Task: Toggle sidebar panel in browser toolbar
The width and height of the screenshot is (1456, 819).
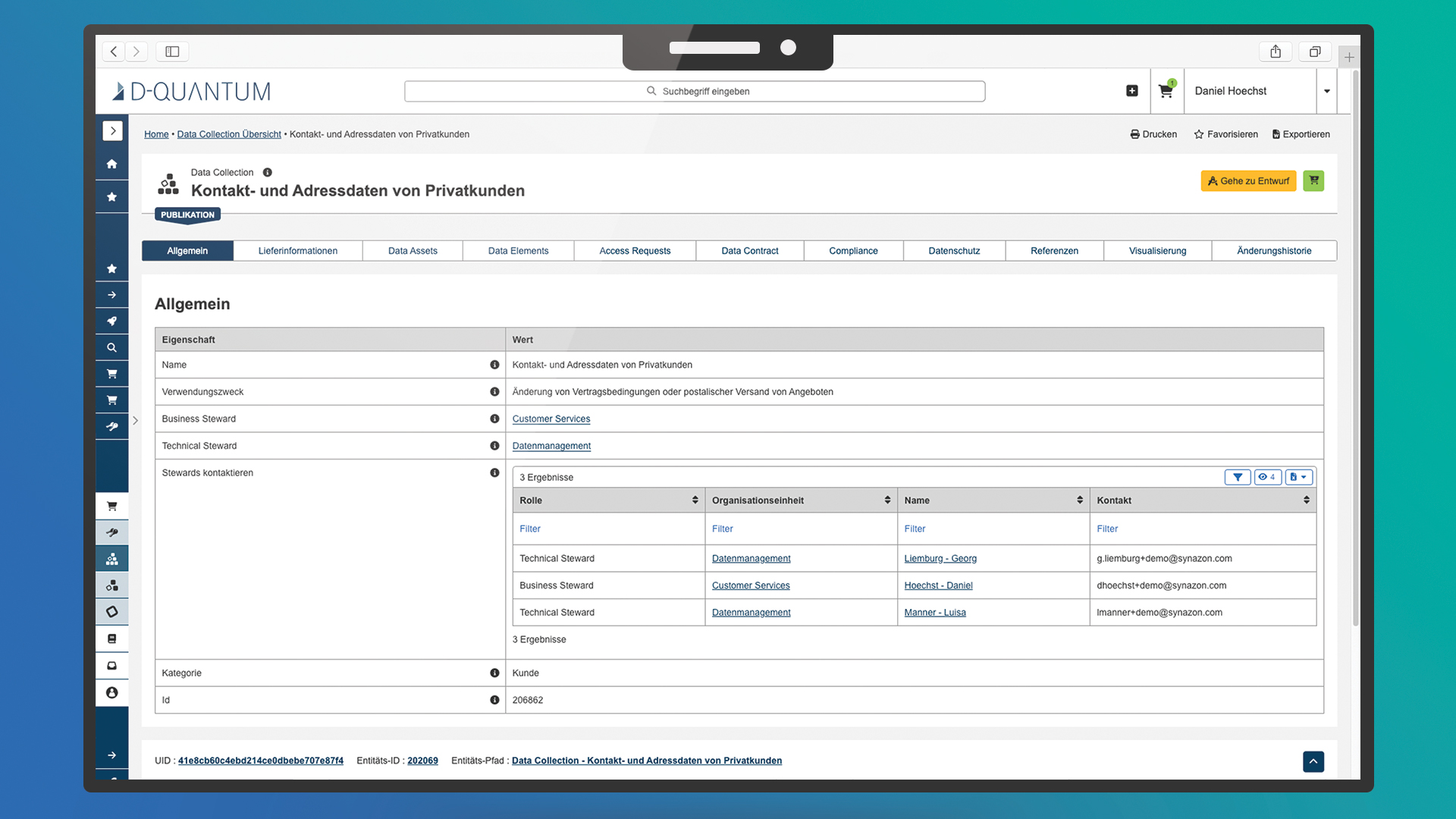Action: pos(172,52)
